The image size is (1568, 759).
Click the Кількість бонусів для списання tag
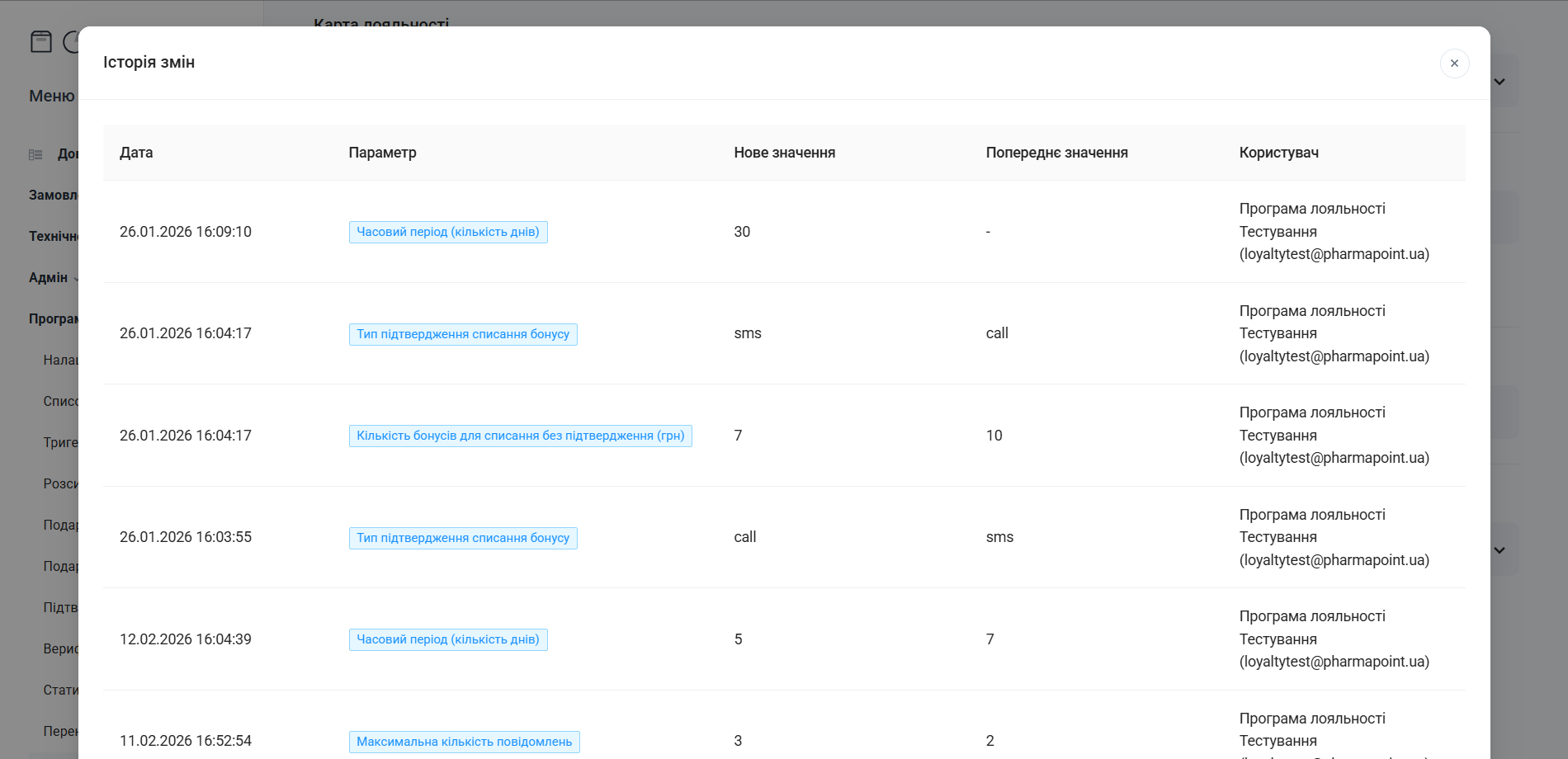pyautogui.click(x=520, y=436)
